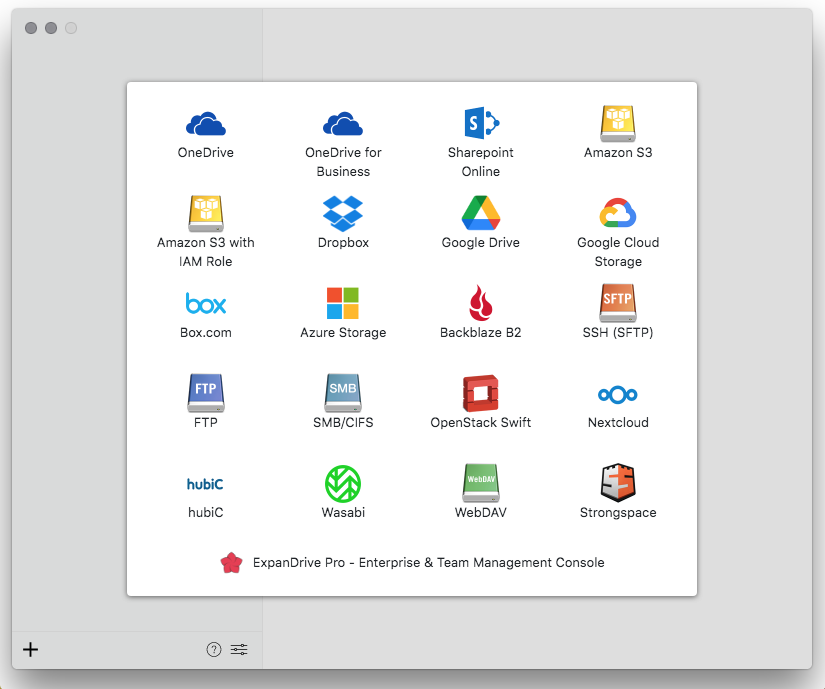Click the Amazon S3 drive icon
The height and width of the screenshot is (689, 825).
[x=618, y=124]
